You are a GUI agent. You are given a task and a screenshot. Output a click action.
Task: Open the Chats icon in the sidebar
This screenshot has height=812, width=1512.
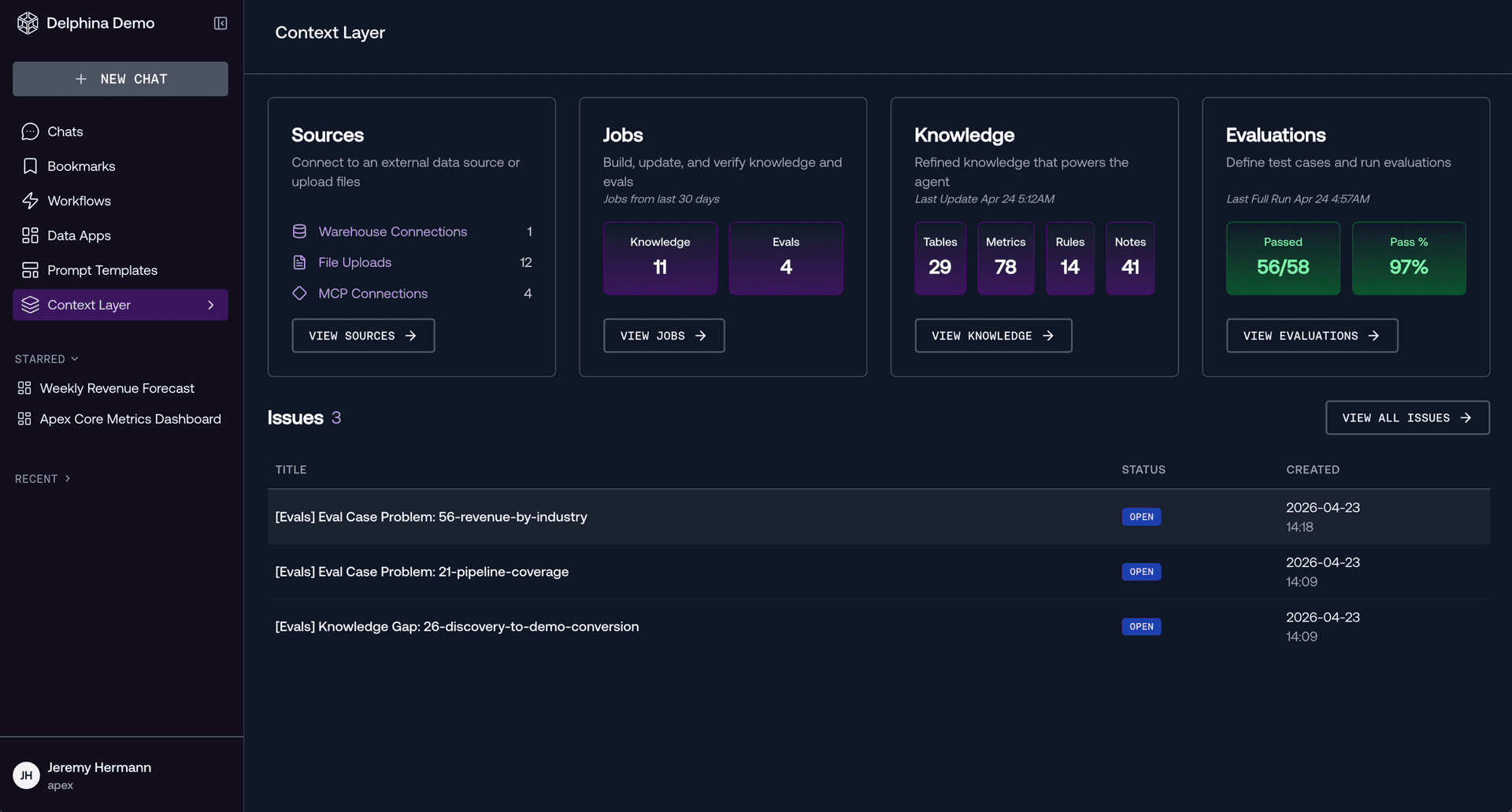click(30, 132)
